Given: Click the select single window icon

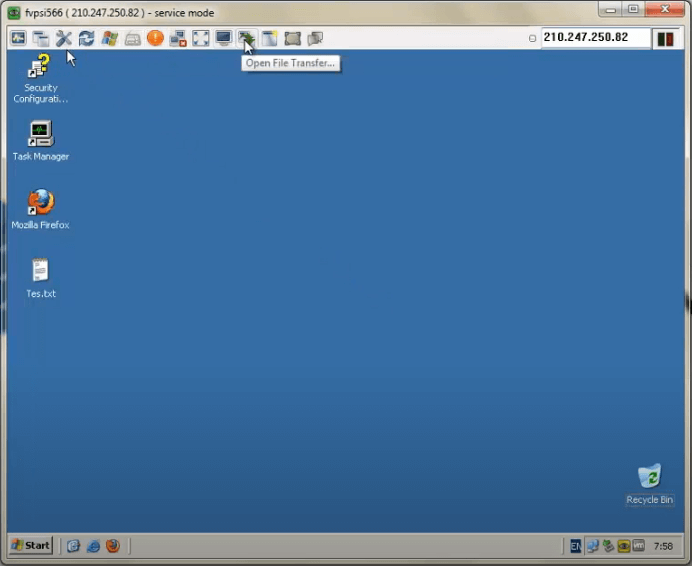Looking at the screenshot, I should (x=269, y=38).
